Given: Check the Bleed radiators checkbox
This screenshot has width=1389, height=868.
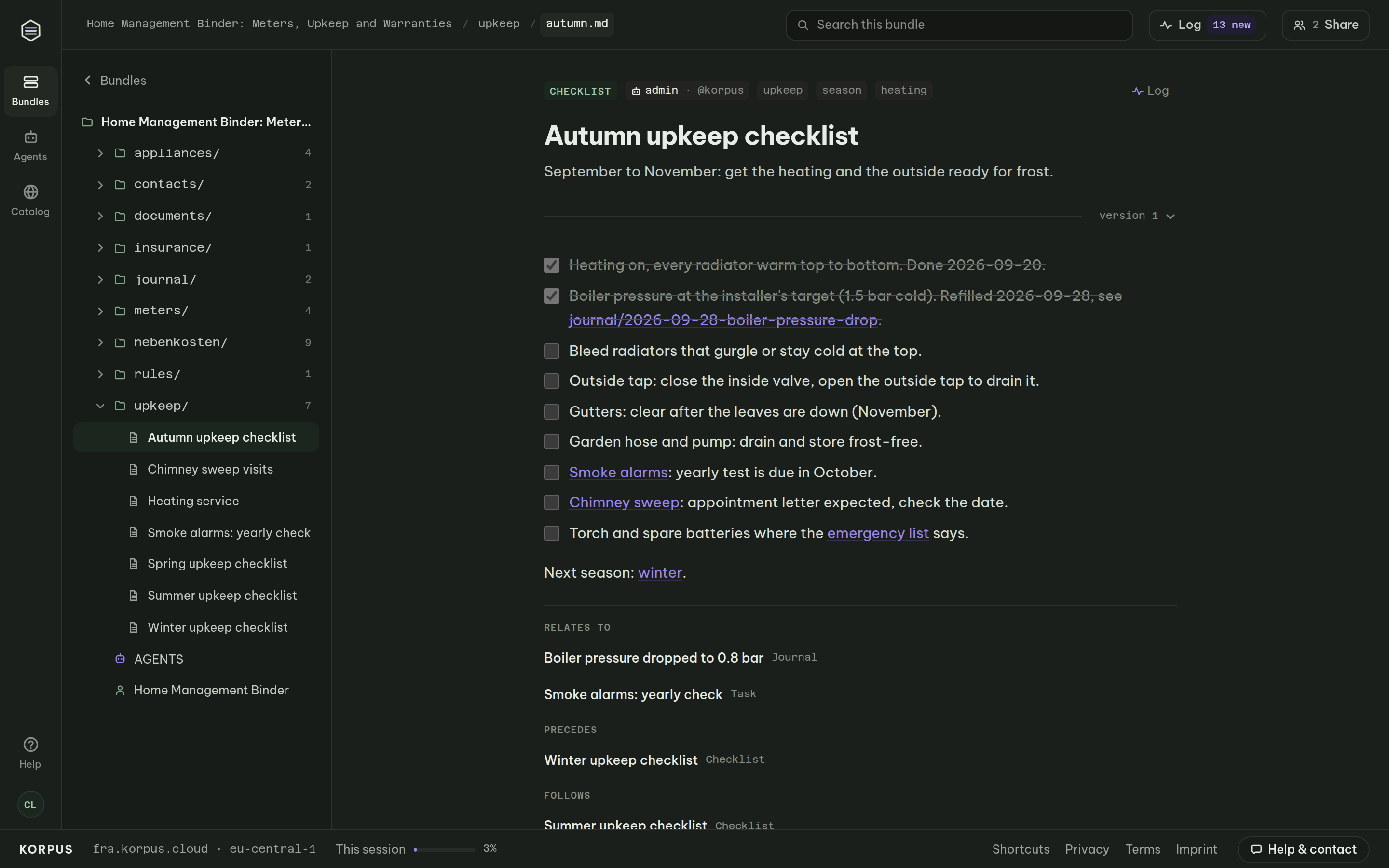Looking at the screenshot, I should 552,351.
